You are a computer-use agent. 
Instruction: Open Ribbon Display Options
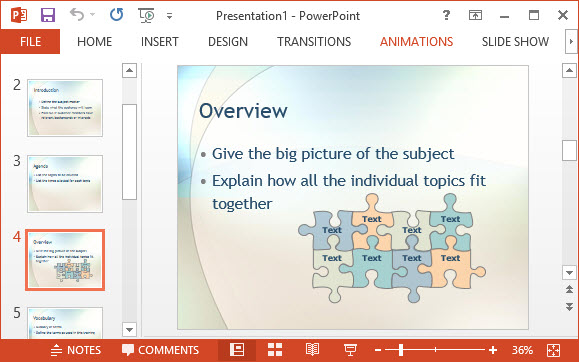pyautogui.click(x=475, y=15)
